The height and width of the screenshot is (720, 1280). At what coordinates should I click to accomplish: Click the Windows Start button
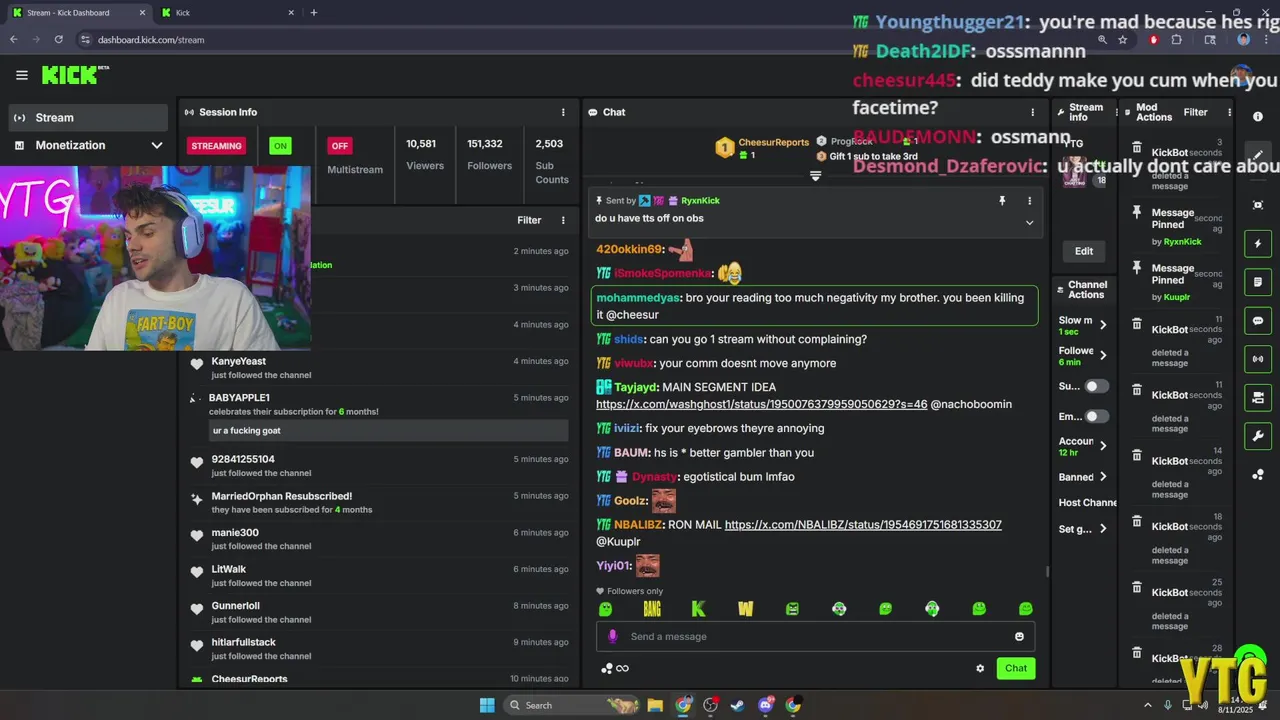coord(487,705)
